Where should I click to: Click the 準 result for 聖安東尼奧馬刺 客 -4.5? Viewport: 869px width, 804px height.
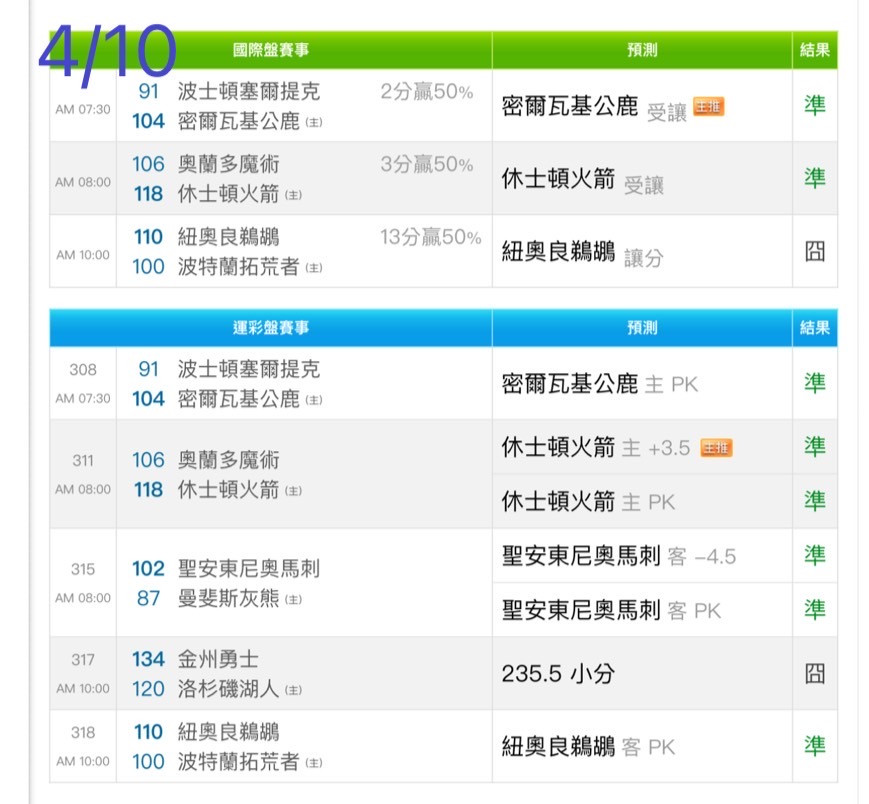pos(815,555)
